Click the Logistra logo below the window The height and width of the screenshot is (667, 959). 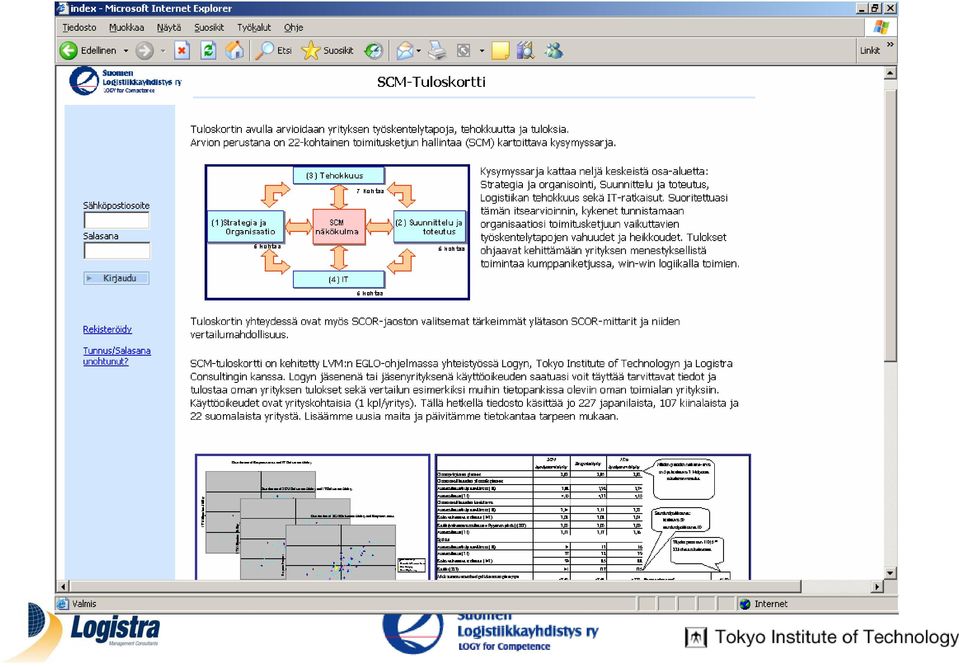point(95,631)
